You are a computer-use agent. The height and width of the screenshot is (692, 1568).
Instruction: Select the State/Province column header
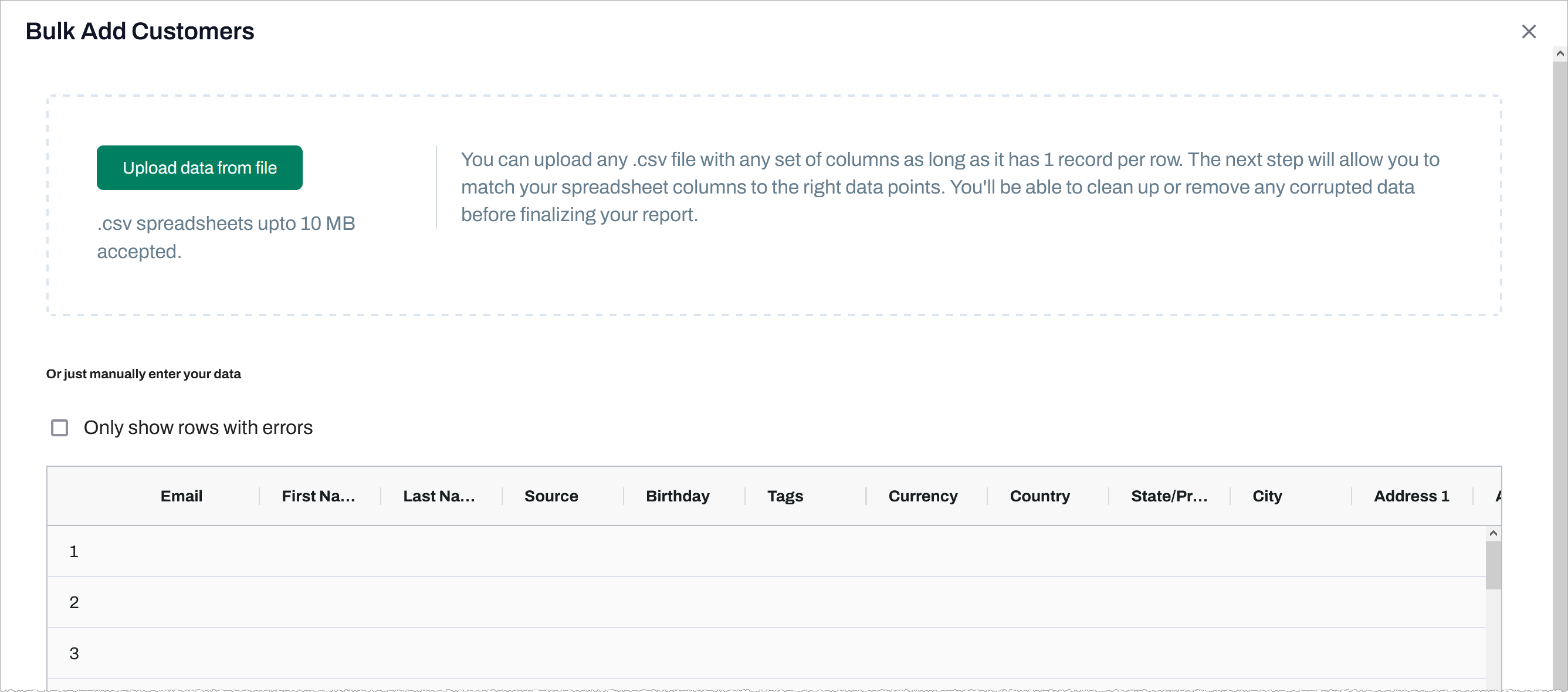[x=1169, y=496]
